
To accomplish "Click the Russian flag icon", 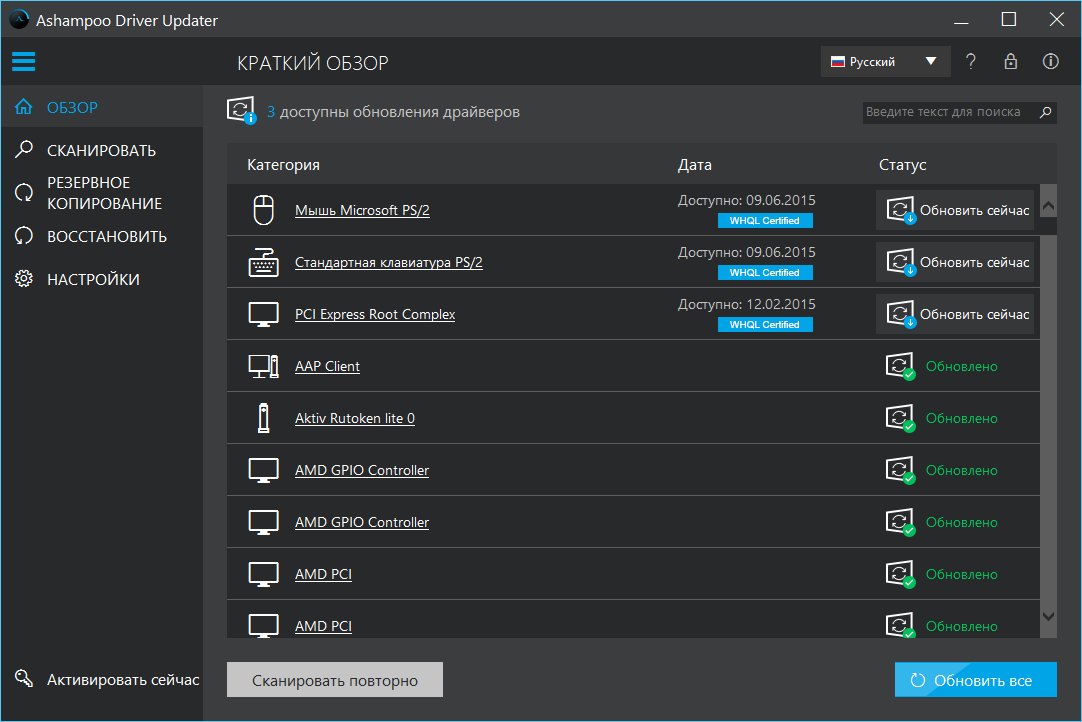I will tap(838, 61).
